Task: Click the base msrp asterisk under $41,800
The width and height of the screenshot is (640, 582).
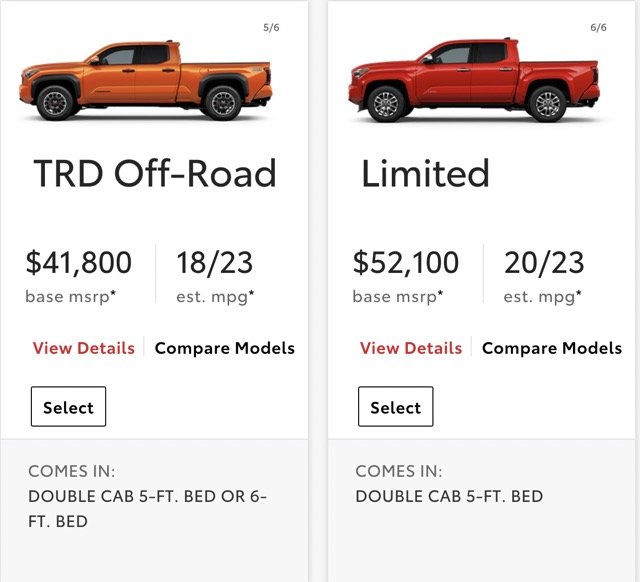Action: tap(113, 292)
